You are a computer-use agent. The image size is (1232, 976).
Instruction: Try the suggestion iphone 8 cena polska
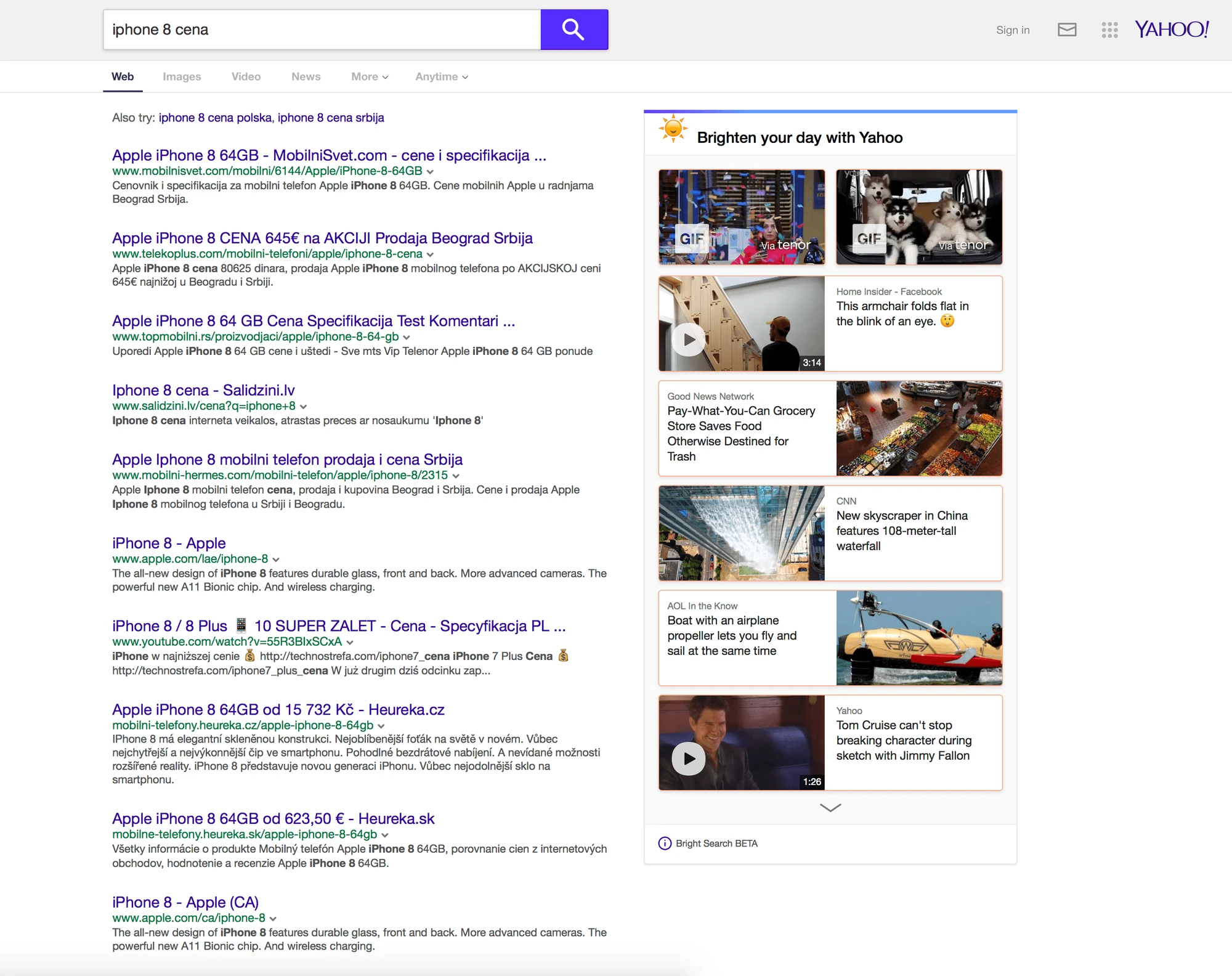(x=215, y=118)
